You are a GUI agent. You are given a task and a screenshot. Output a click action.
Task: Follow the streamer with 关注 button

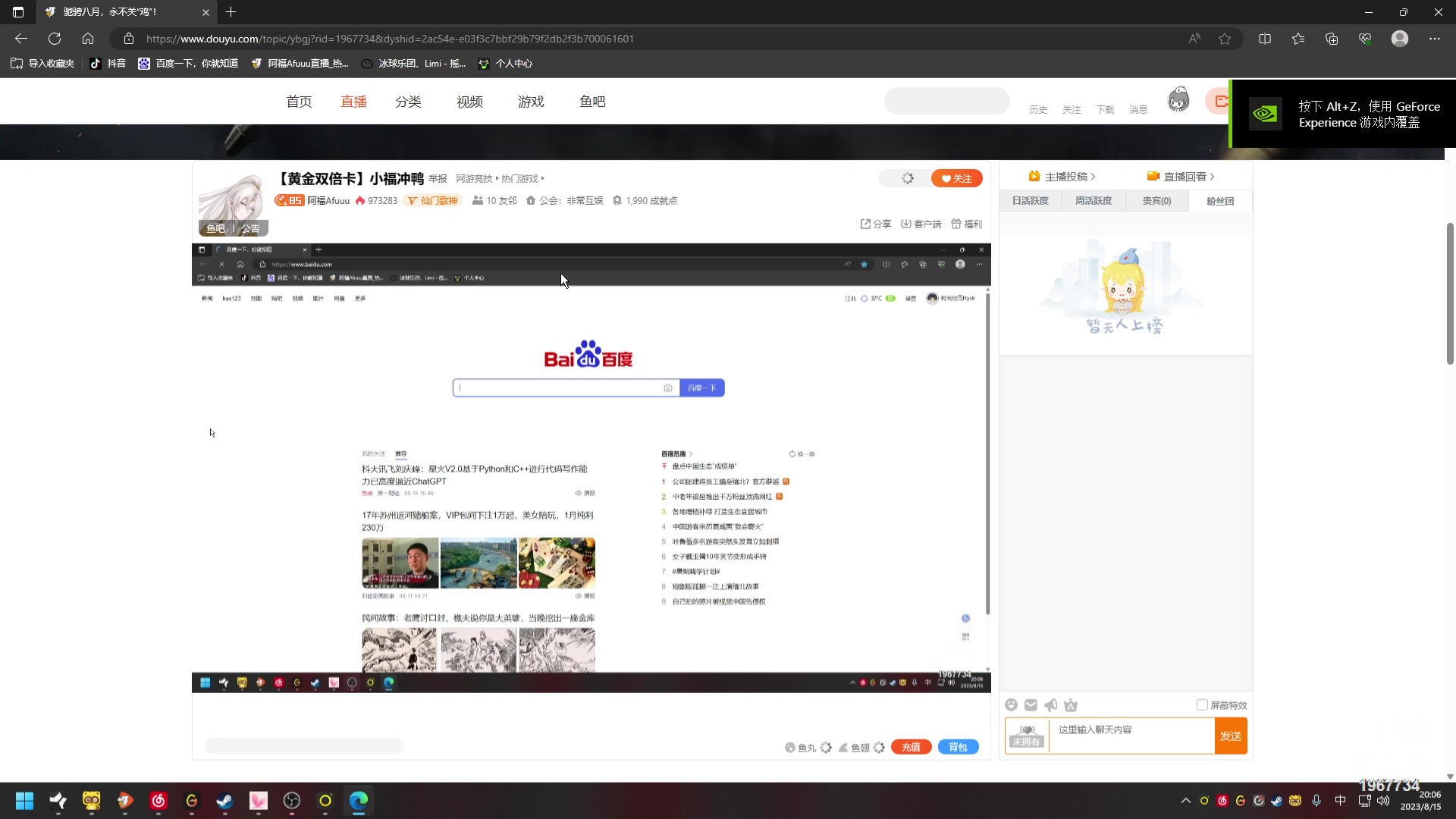click(957, 178)
